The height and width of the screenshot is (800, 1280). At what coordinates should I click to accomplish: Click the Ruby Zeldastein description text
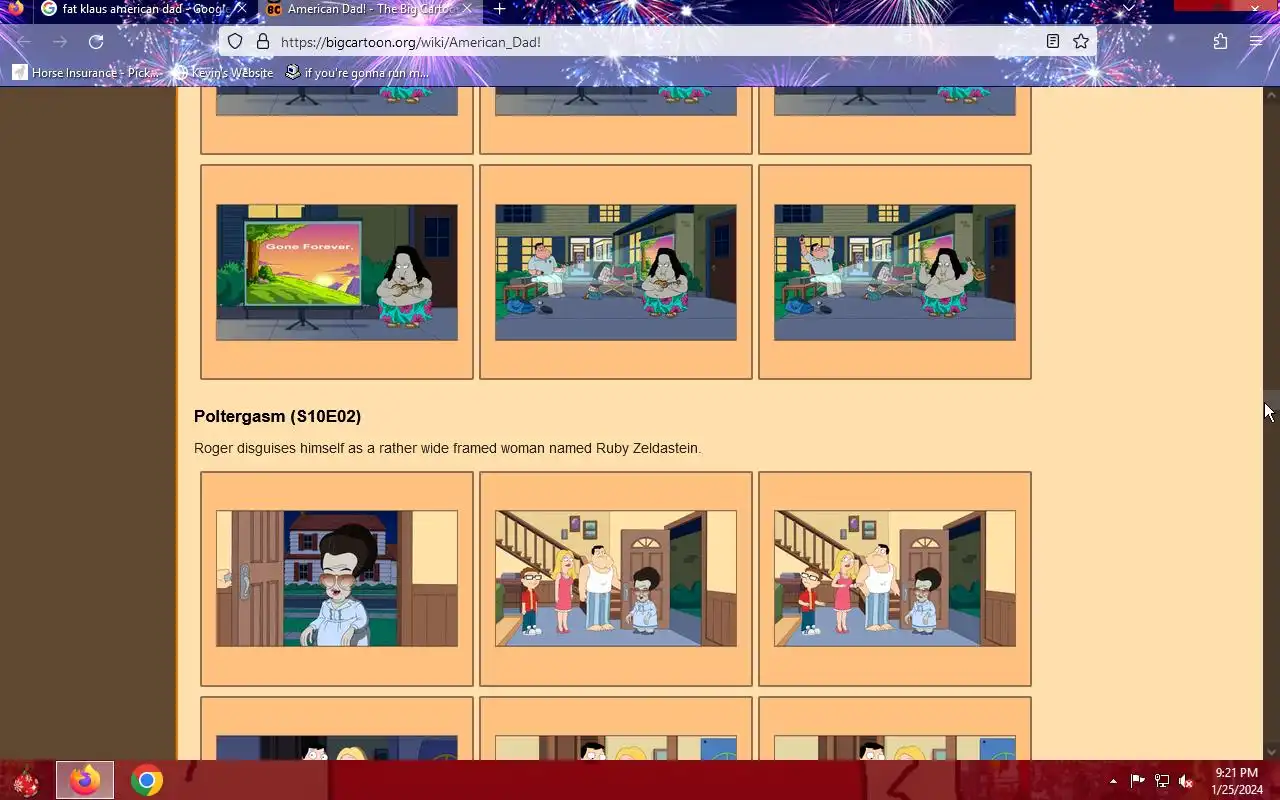(447, 448)
